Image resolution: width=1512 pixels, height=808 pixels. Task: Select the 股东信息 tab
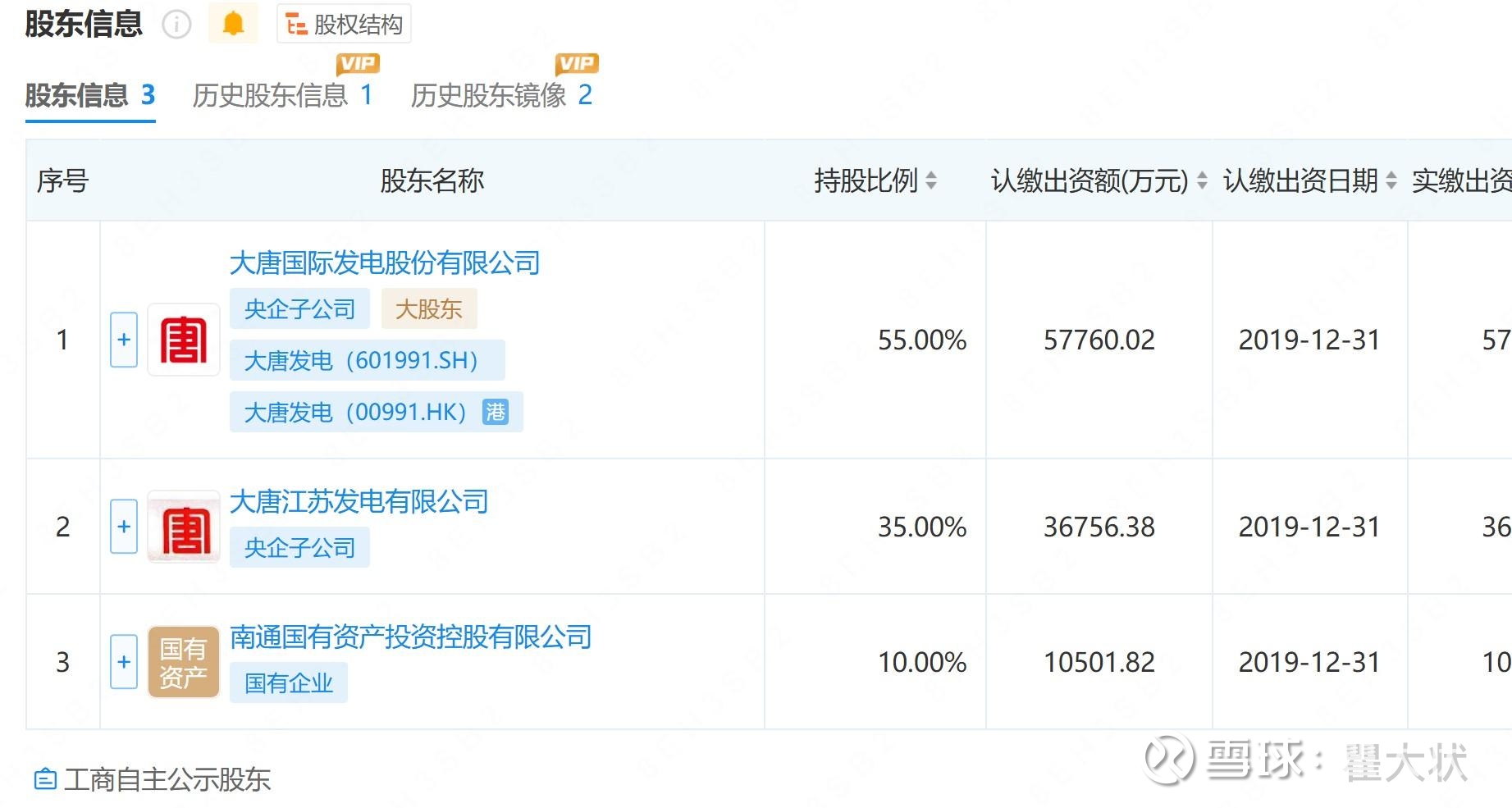click(x=90, y=95)
